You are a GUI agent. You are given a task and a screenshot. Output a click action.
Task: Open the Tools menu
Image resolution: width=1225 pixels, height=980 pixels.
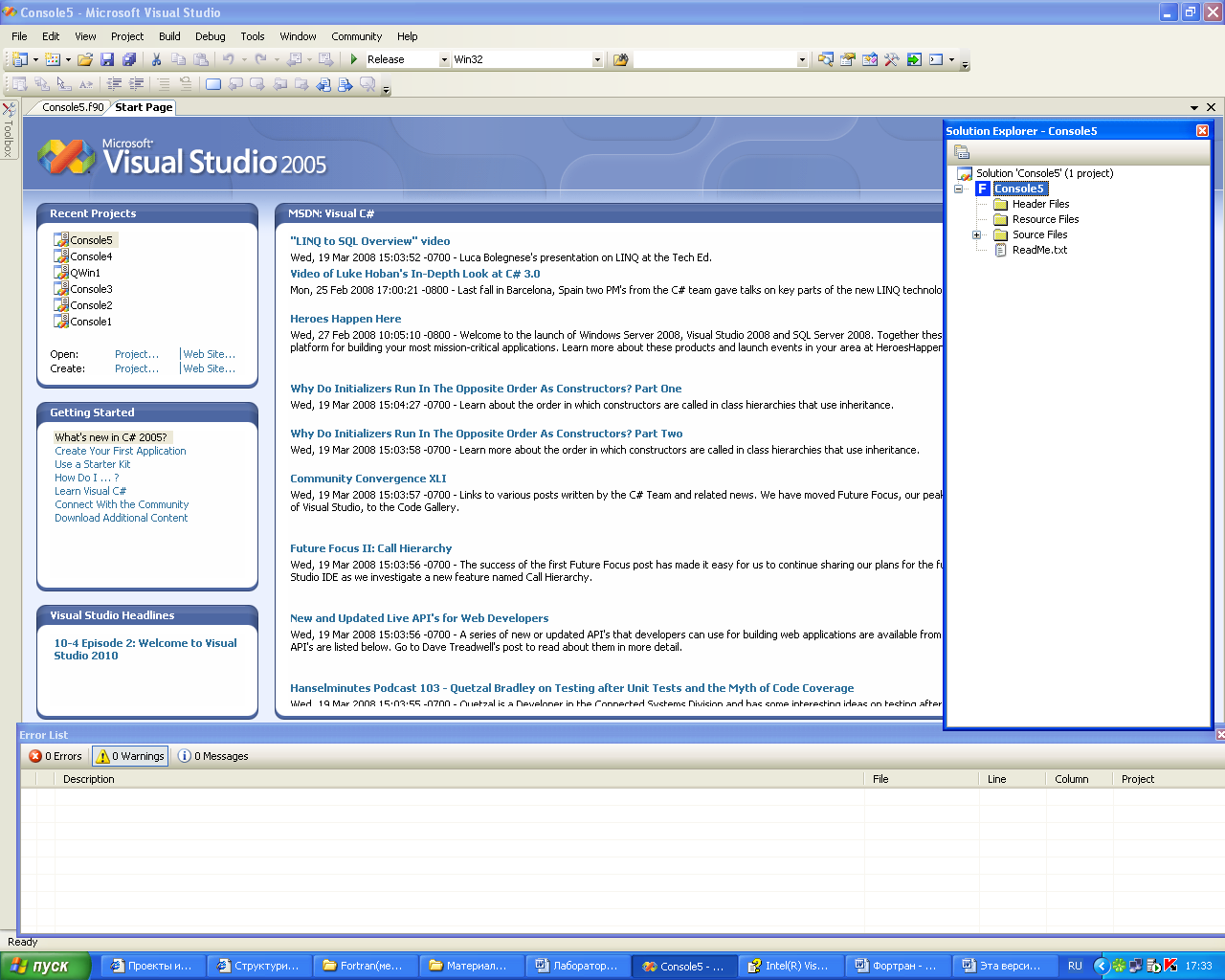[253, 36]
